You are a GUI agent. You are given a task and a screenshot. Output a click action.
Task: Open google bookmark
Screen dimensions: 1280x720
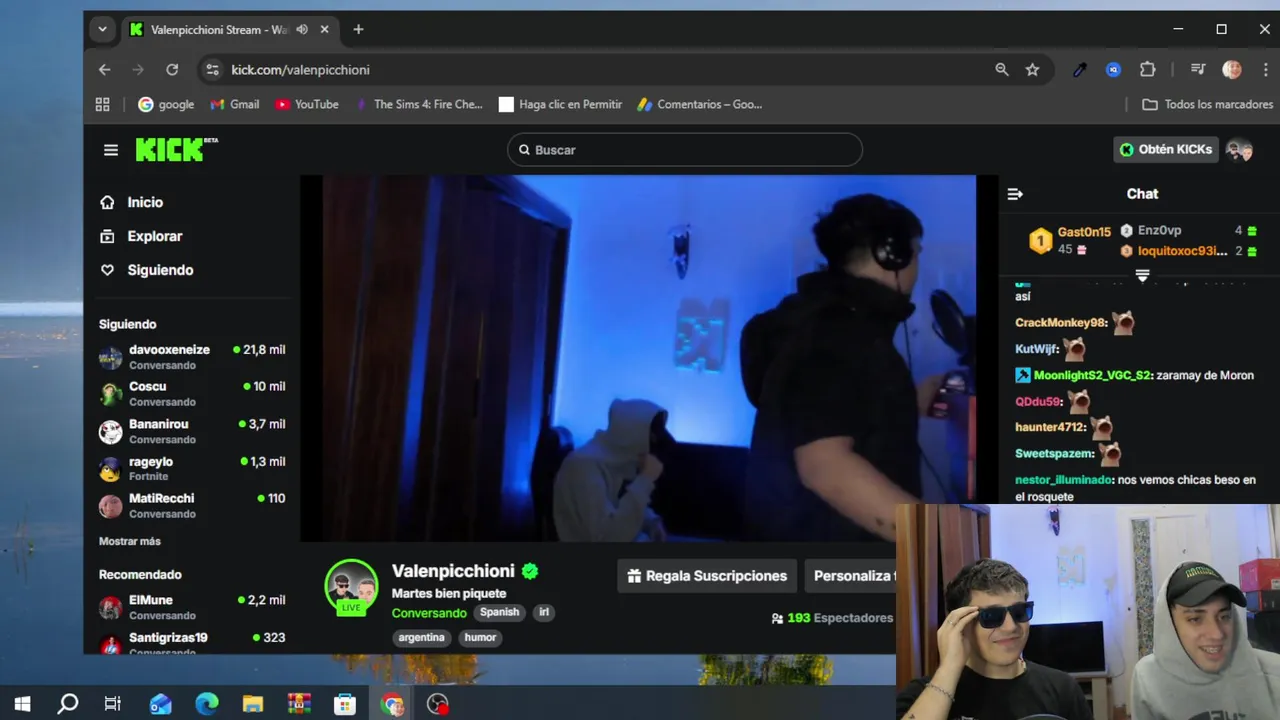166,104
